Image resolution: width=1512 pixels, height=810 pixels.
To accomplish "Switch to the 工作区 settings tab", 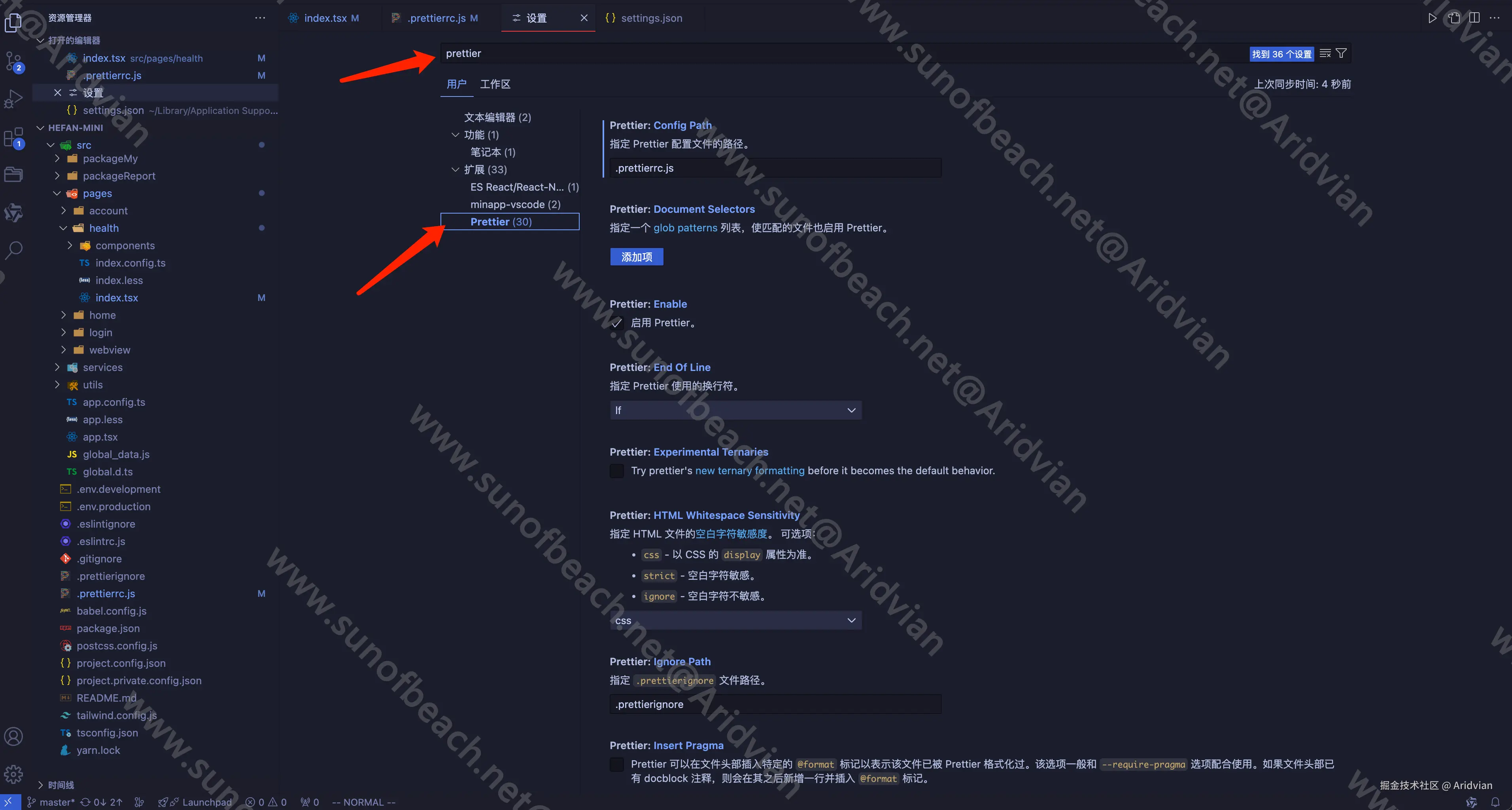I will (495, 85).
